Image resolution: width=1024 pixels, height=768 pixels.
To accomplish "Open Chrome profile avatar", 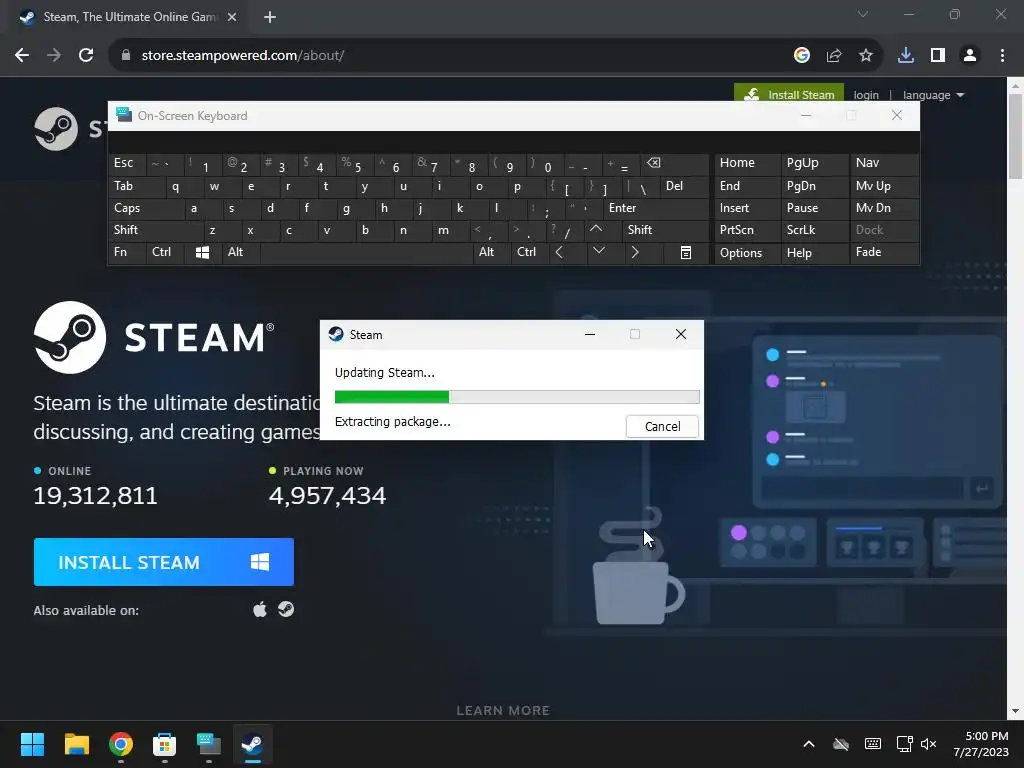I will pyautogui.click(x=970, y=56).
